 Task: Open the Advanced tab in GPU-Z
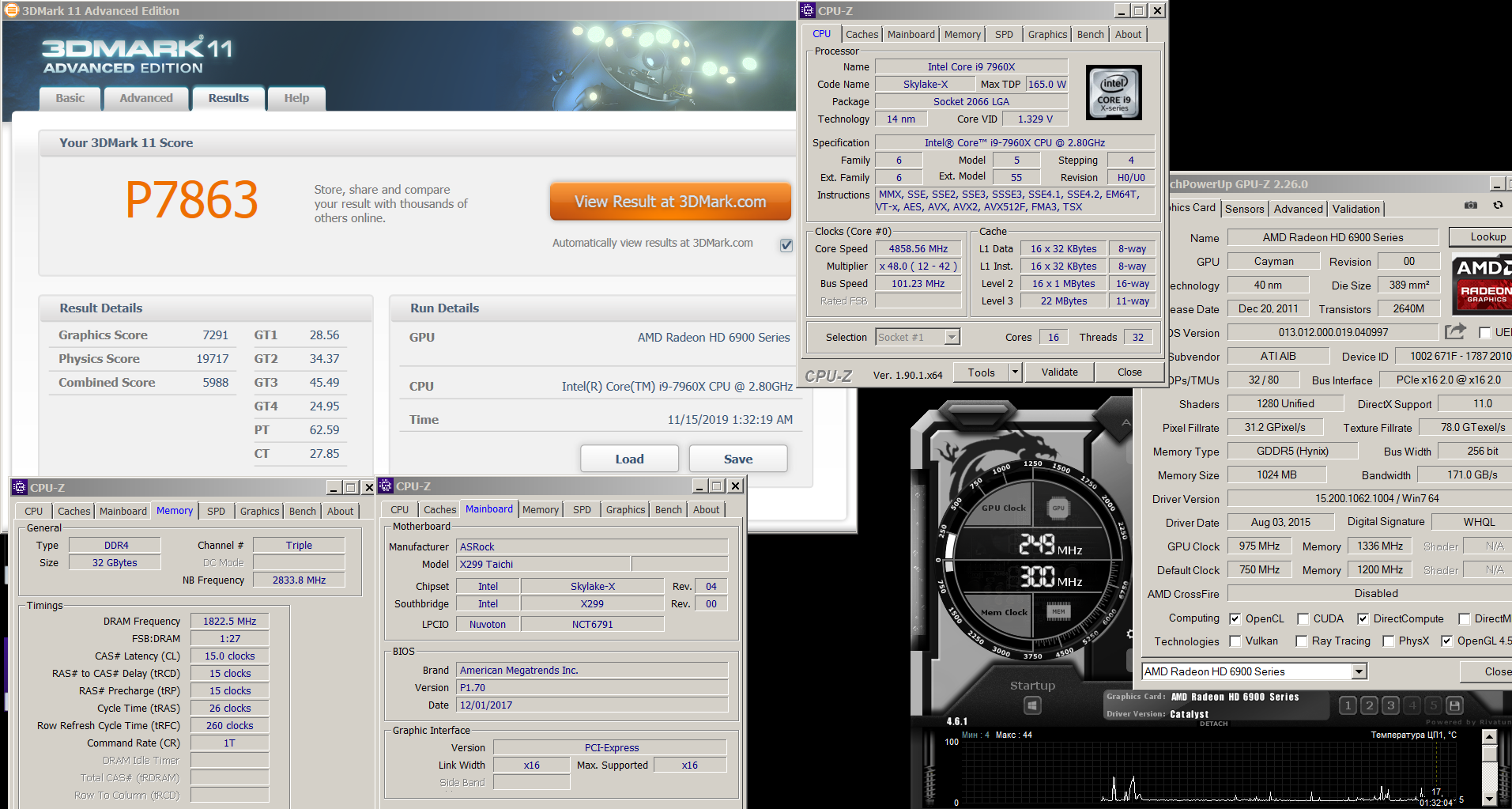point(1298,209)
